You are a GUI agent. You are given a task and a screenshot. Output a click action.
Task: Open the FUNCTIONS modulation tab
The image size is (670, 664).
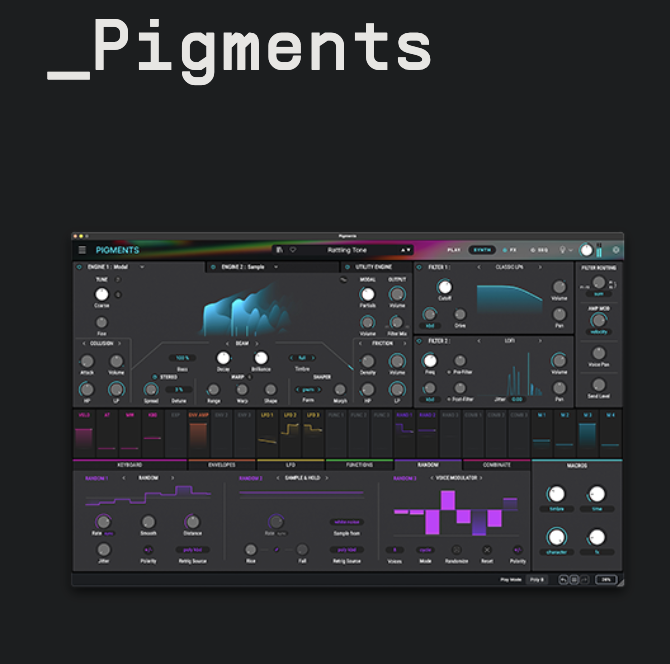coord(359,465)
